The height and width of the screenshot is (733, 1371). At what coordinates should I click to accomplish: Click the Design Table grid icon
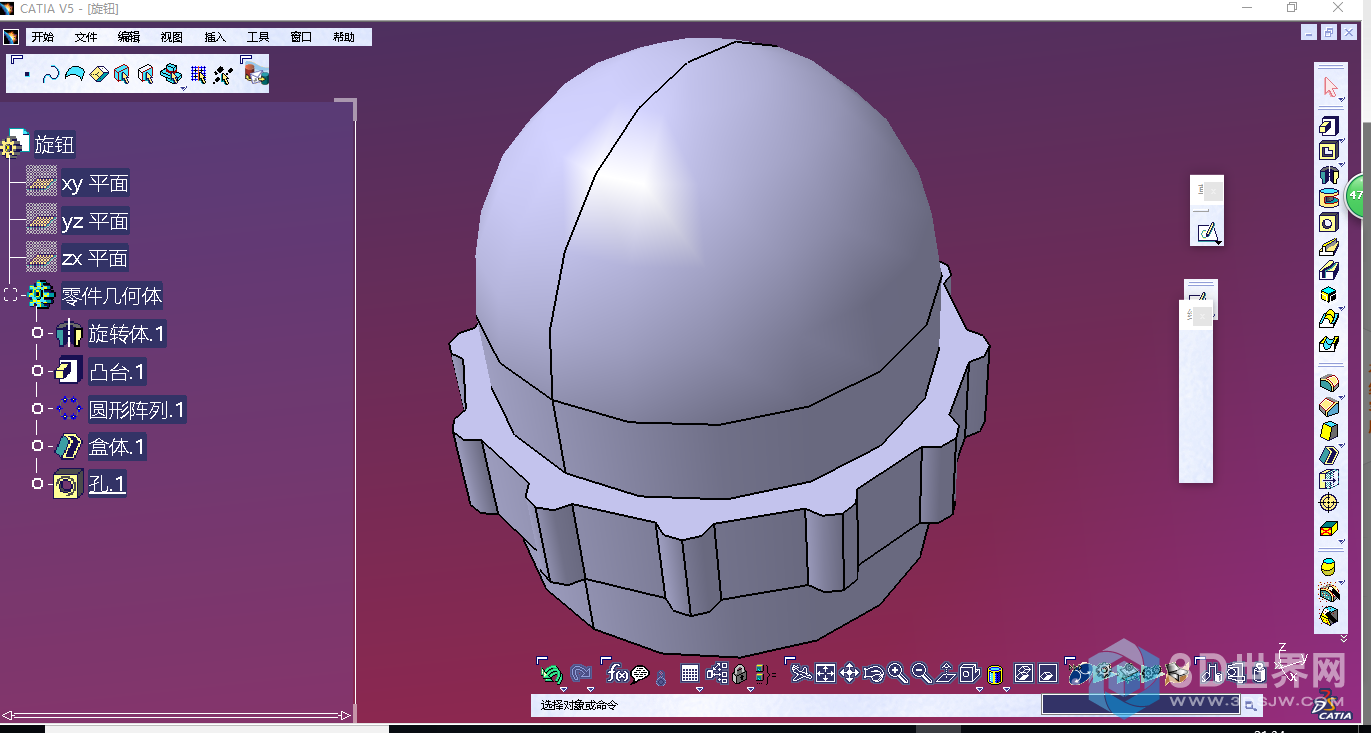click(690, 674)
